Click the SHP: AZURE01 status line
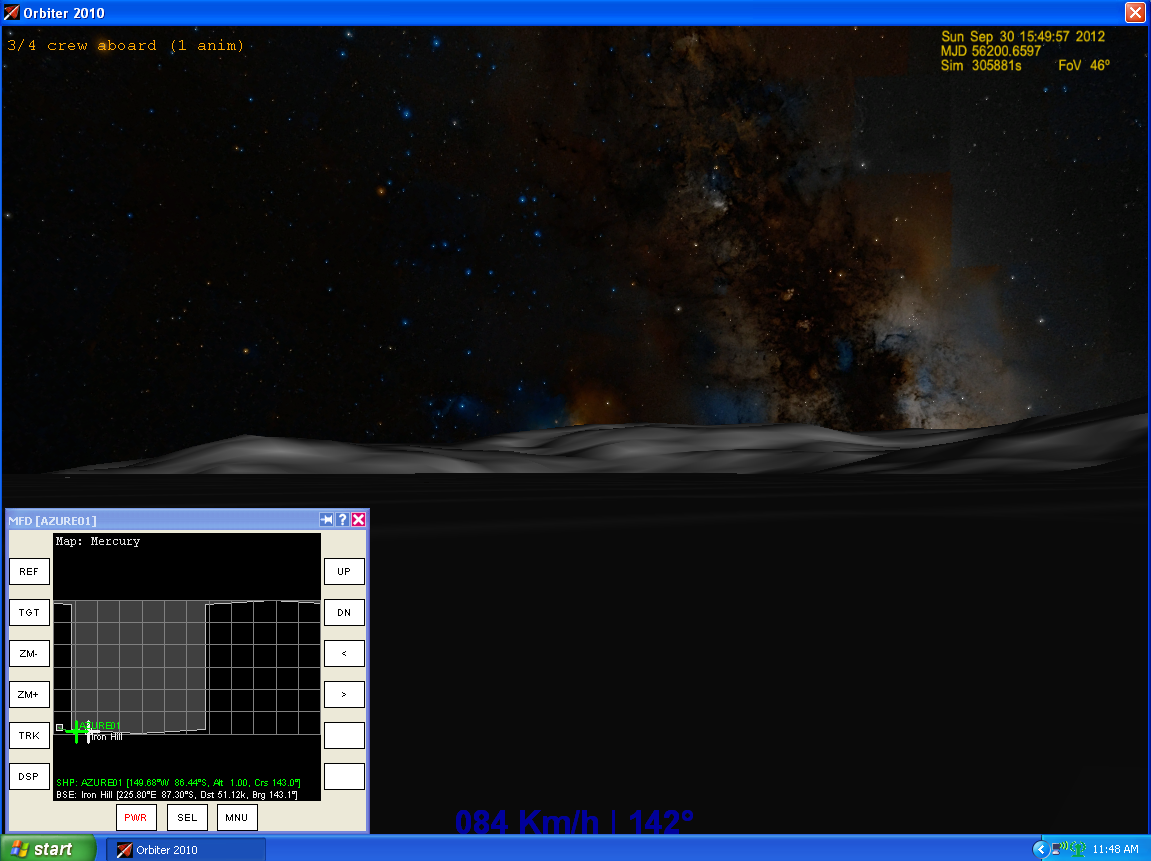 point(178,783)
